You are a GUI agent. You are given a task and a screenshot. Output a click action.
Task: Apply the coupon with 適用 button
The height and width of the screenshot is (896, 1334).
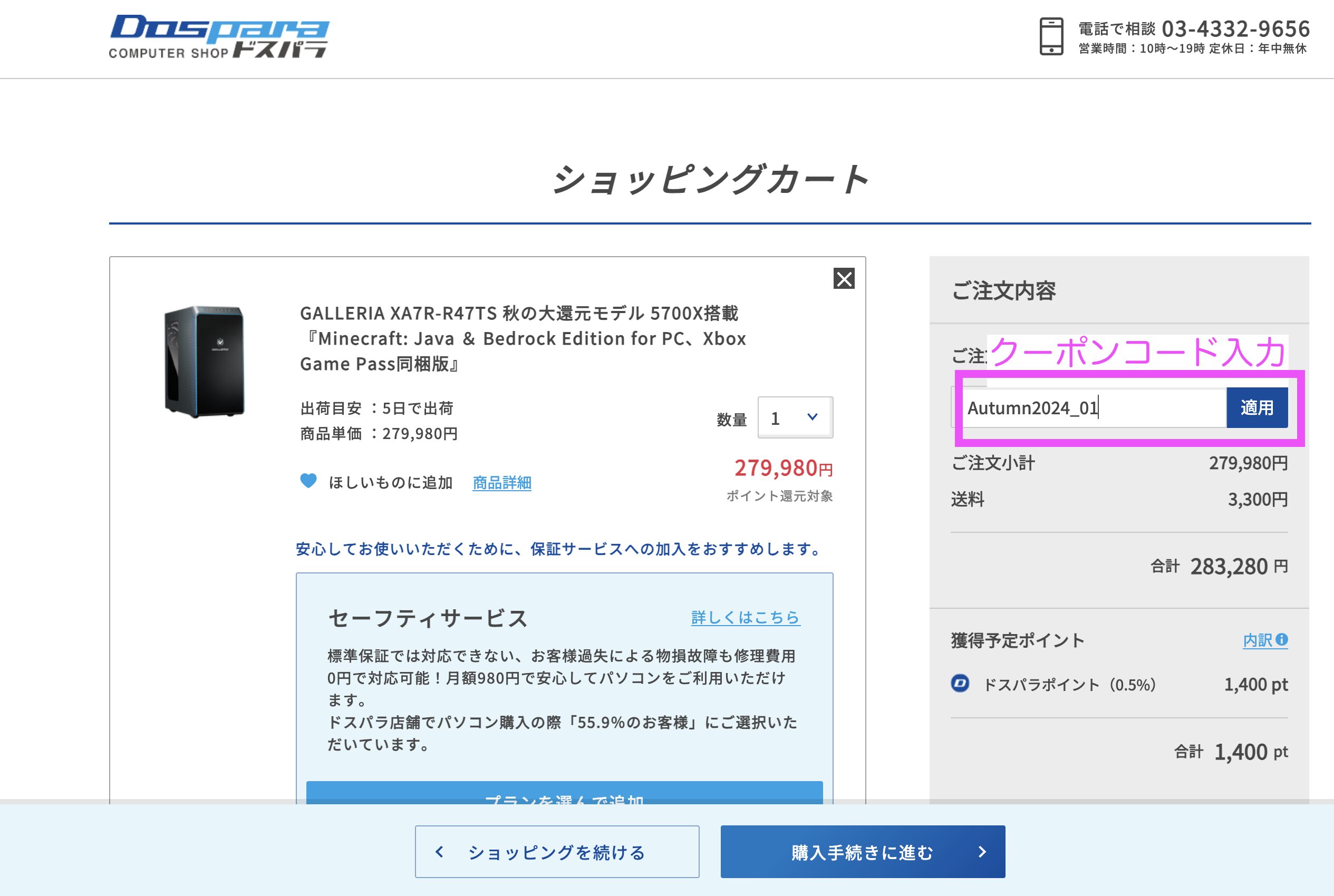pos(1257,408)
